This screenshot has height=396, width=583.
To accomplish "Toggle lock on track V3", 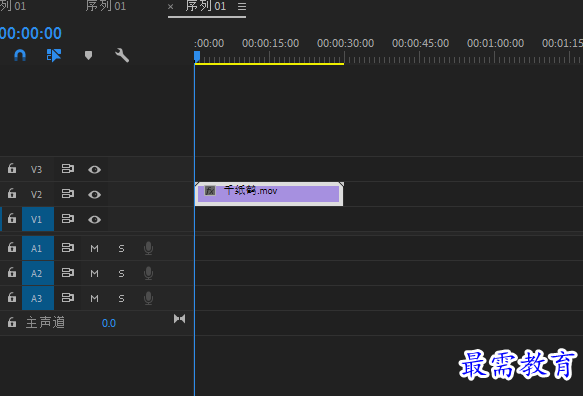I will pos(12,168).
